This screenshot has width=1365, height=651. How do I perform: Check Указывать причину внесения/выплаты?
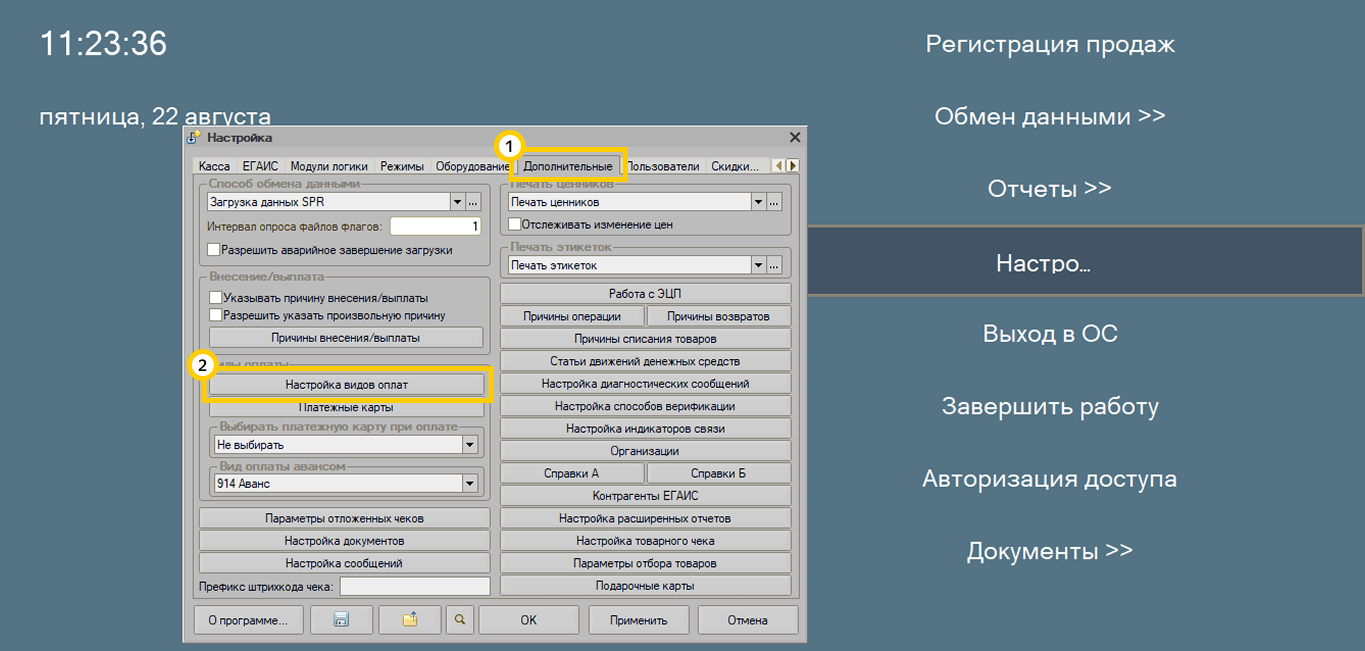(215, 298)
